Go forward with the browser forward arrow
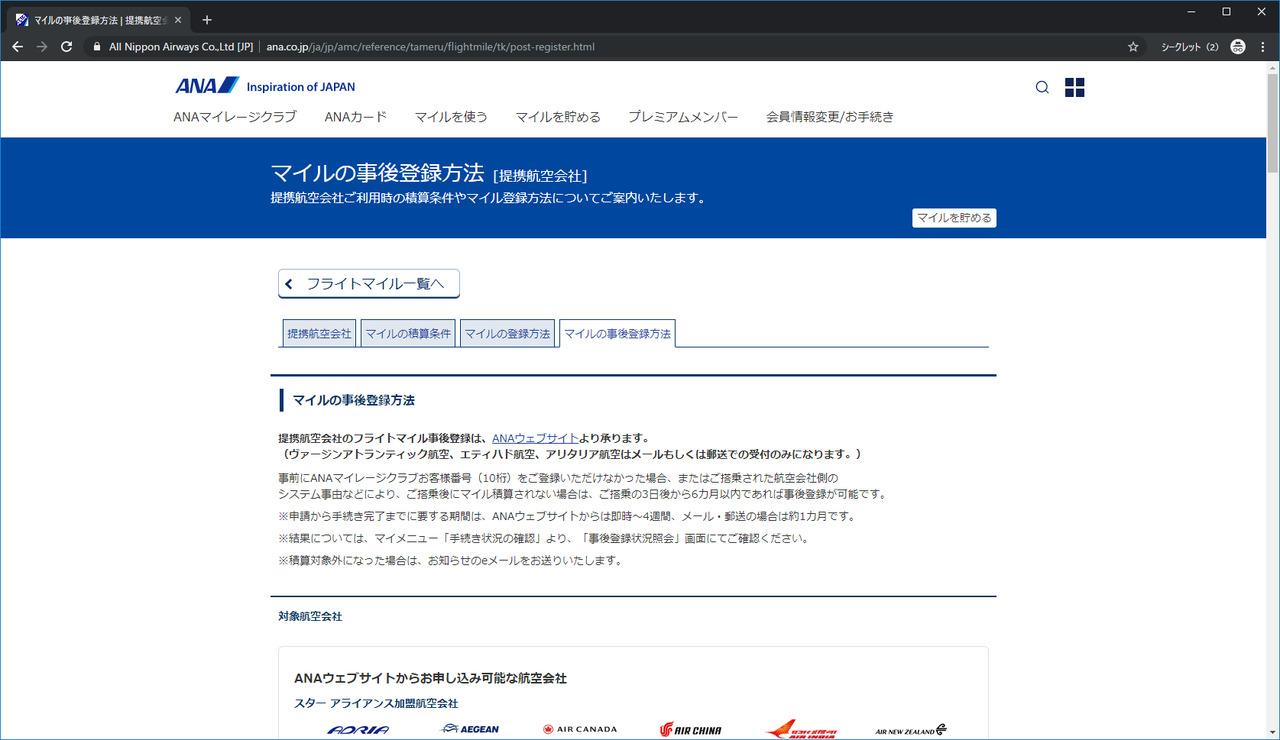Screen dimensions: 1280x740 [42, 46]
